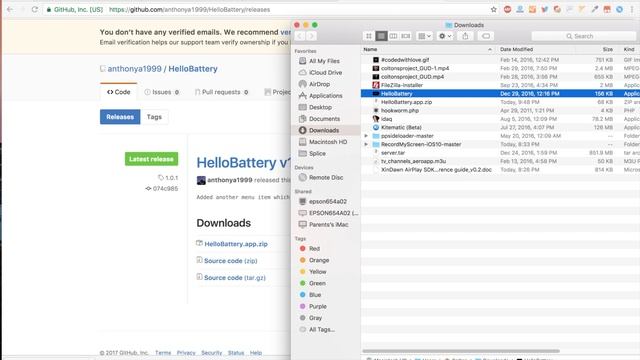Open the Finder action gear menu

[445, 36]
